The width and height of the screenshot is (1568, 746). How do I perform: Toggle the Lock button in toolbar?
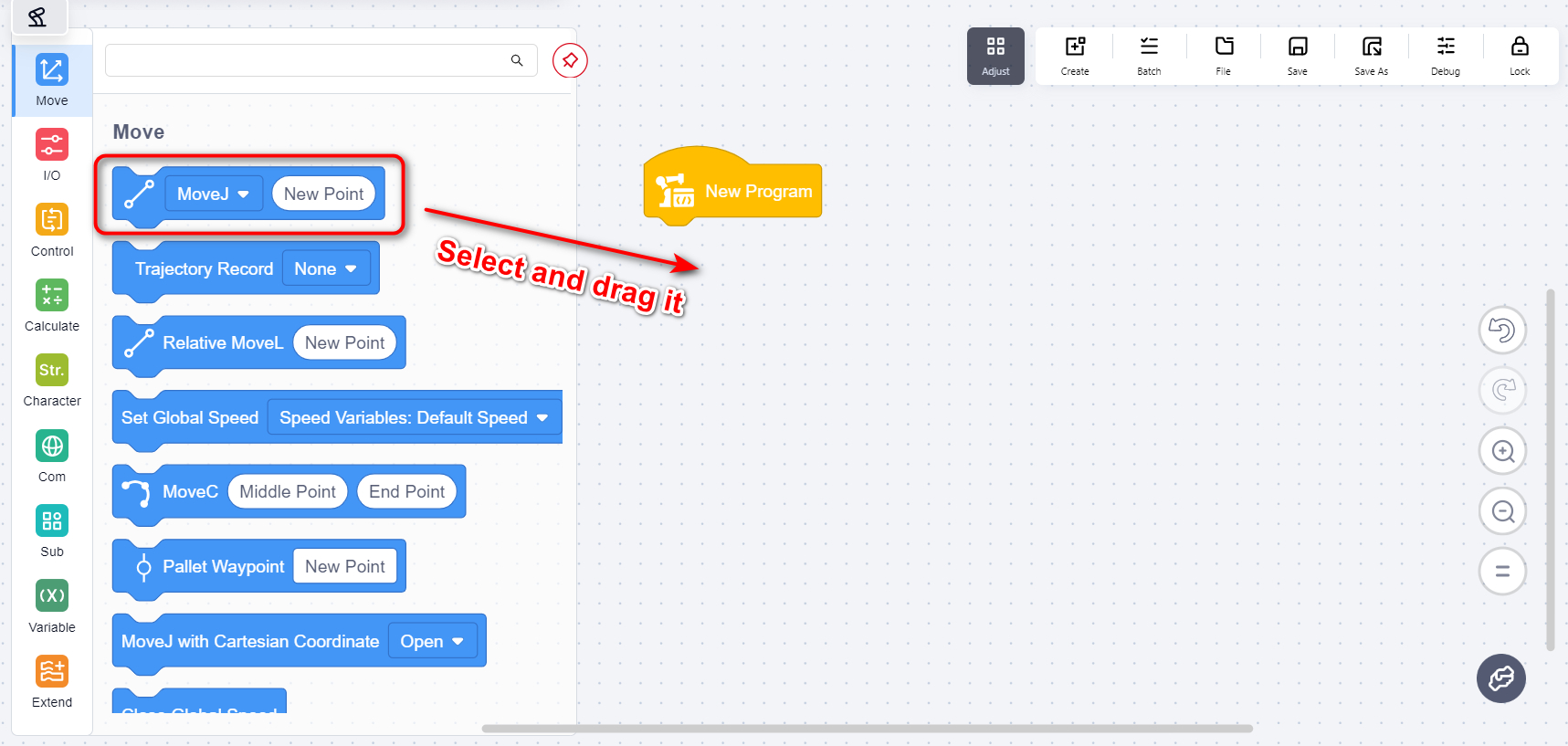coord(1519,56)
